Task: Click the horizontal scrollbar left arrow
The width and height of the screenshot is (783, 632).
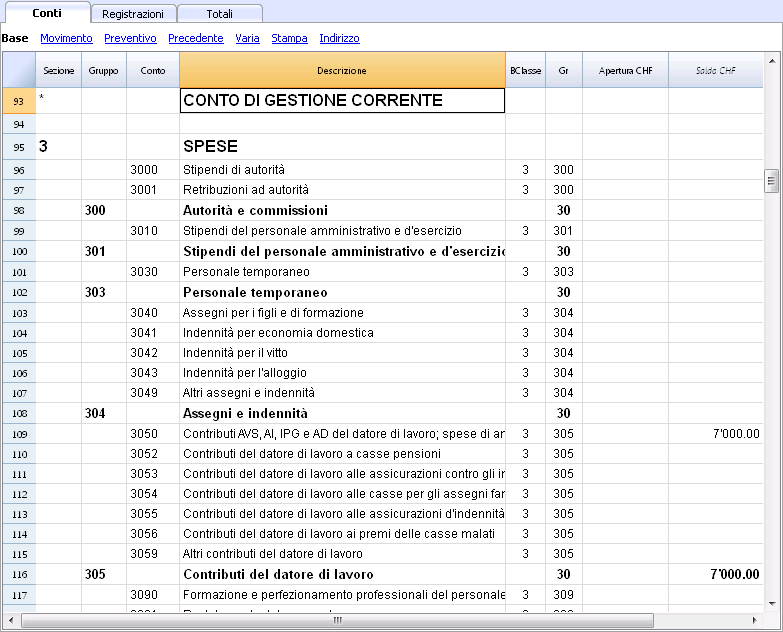Action: (x=27, y=620)
